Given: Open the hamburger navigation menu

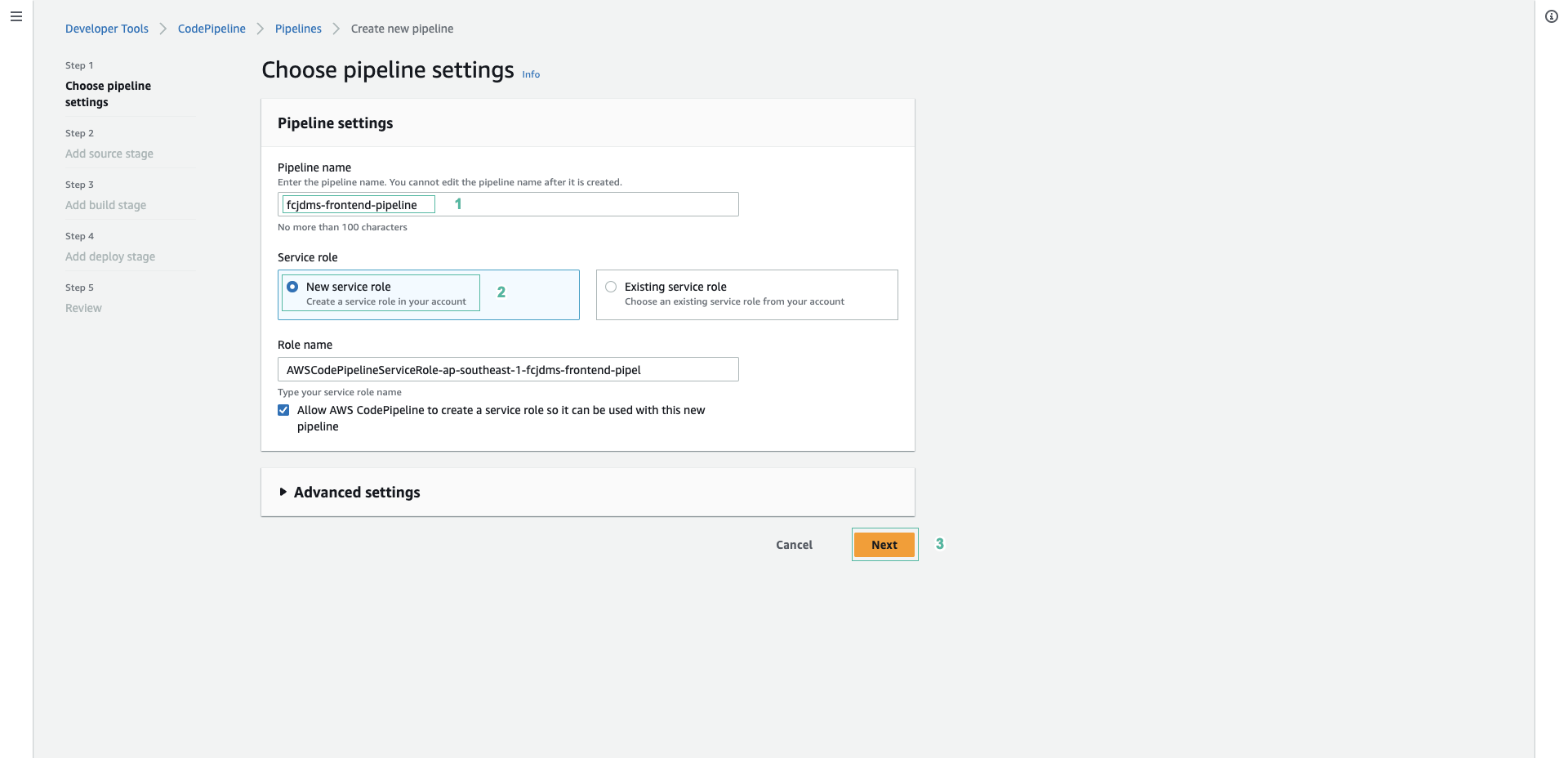Looking at the screenshot, I should pos(16,16).
